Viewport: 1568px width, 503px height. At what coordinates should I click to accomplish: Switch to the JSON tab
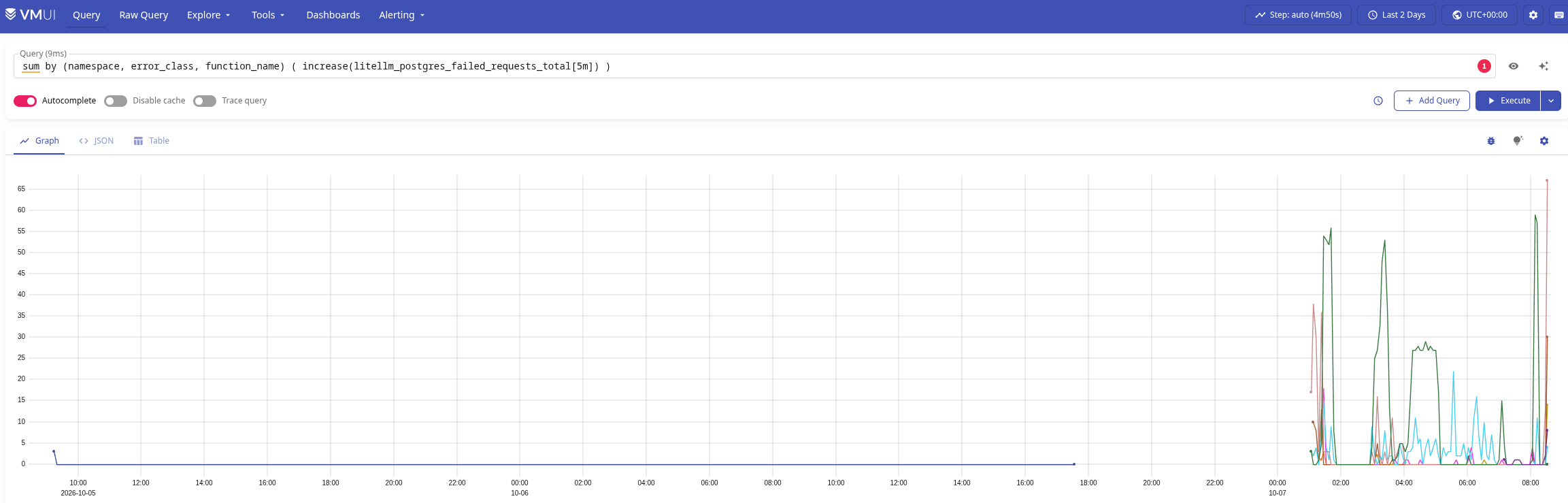[x=97, y=141]
